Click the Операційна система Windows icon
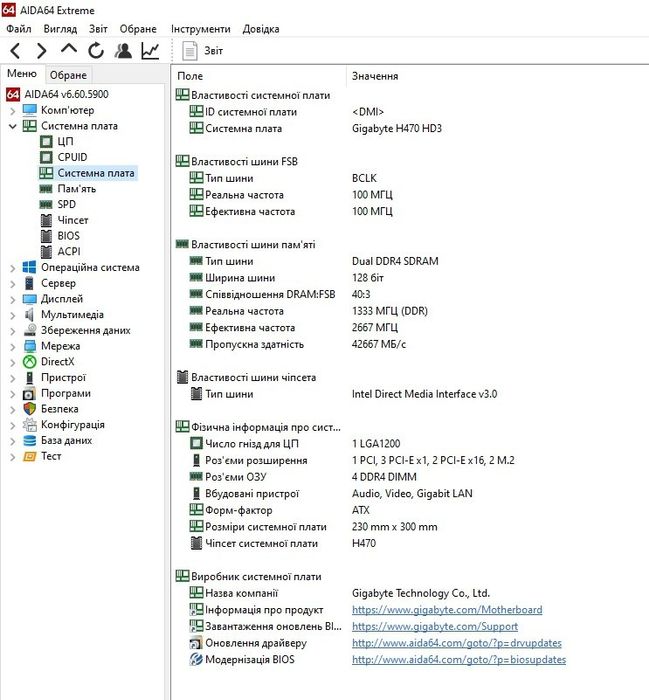Viewport: 649px width, 700px height. 29,267
